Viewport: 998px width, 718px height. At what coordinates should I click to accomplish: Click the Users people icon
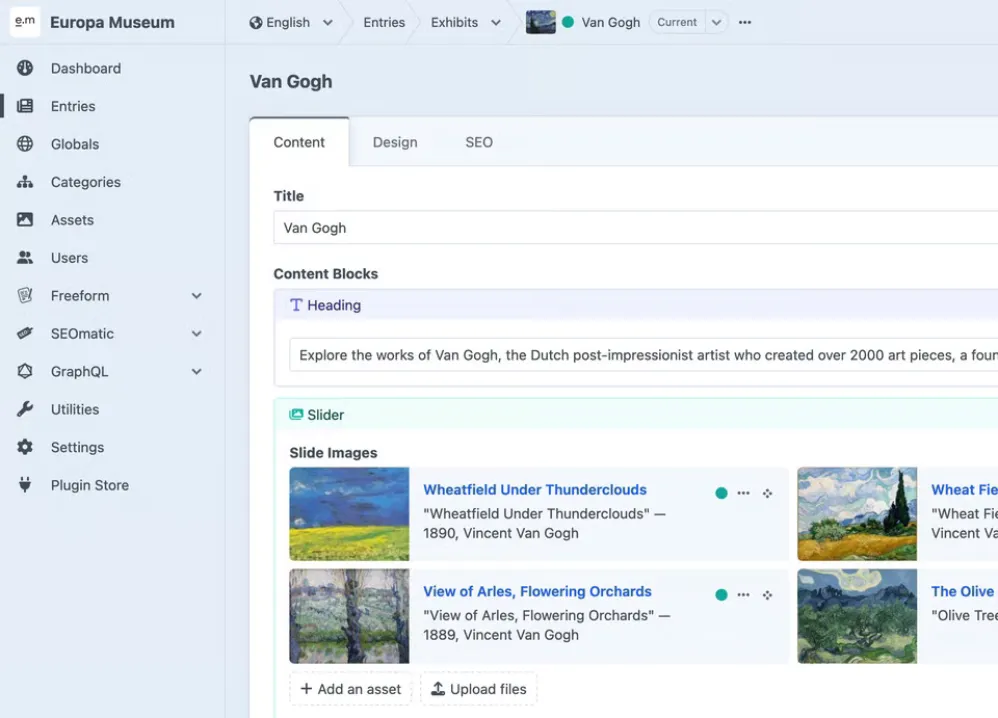(25, 258)
